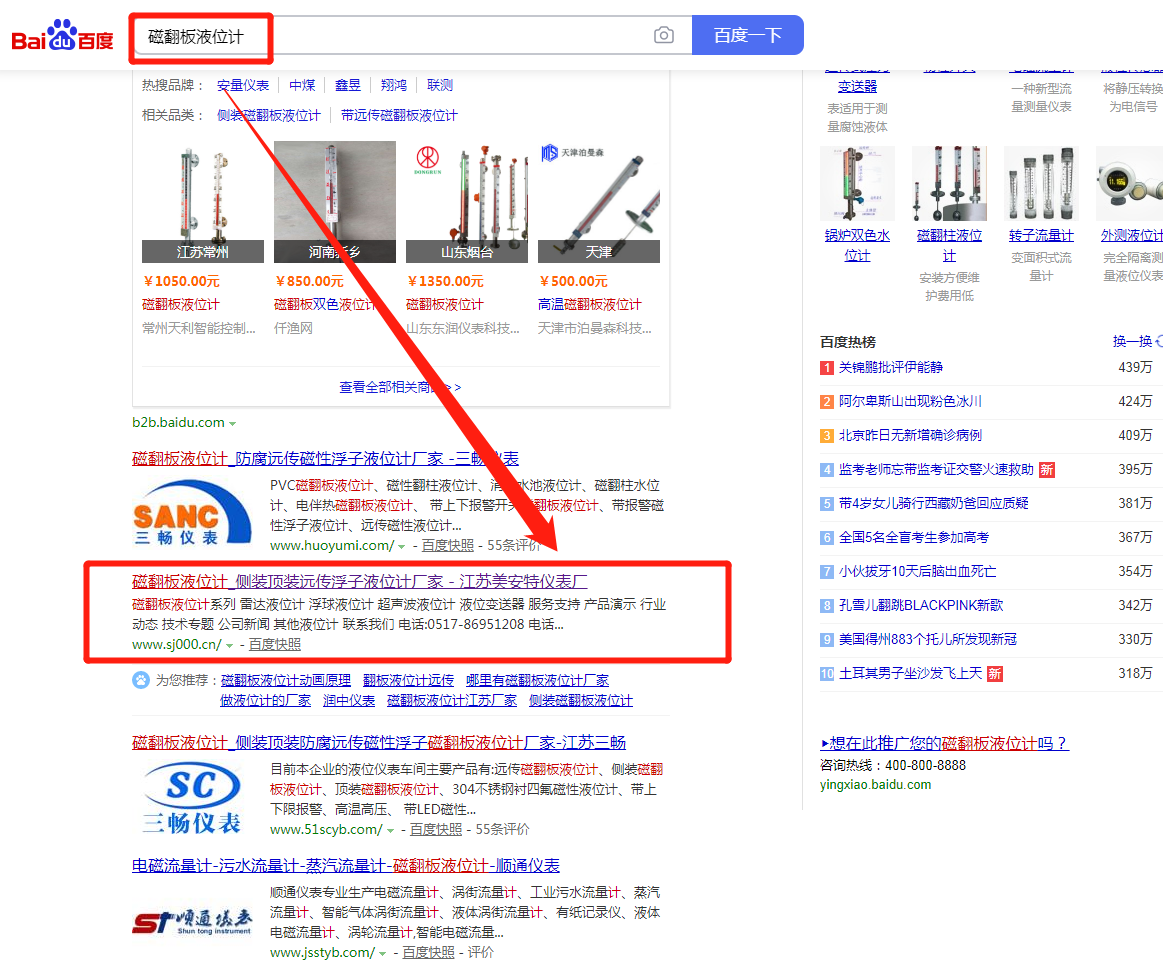Open 侧装磁翻板液位计 related category

[x=268, y=115]
